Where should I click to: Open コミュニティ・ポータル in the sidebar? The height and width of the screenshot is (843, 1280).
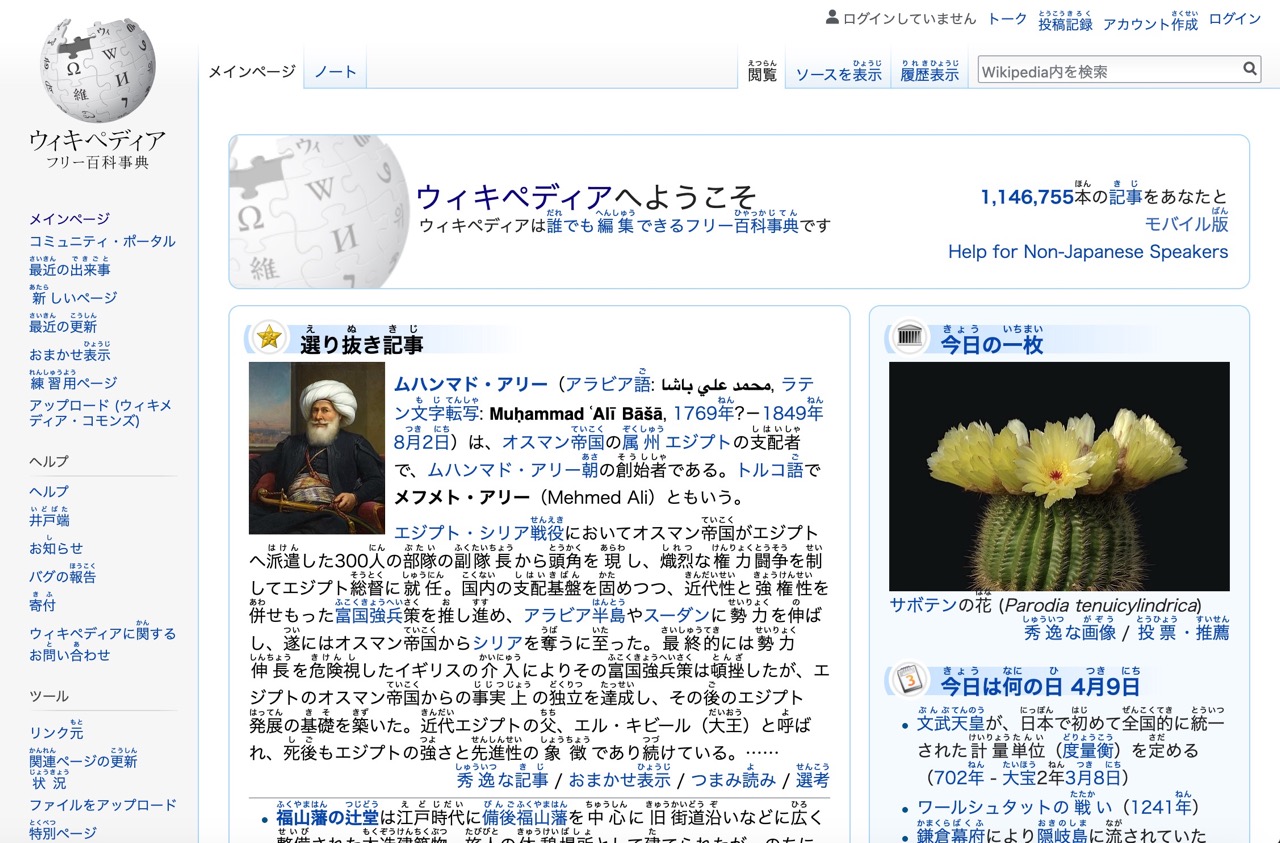tap(102, 241)
